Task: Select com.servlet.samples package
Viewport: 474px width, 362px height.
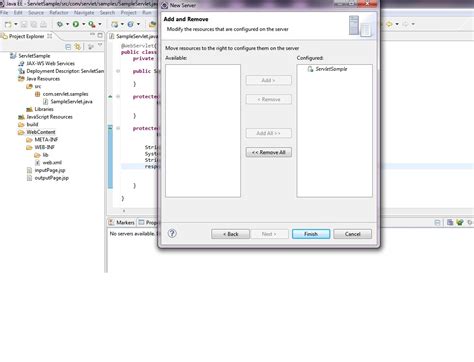Action: click(x=65, y=94)
